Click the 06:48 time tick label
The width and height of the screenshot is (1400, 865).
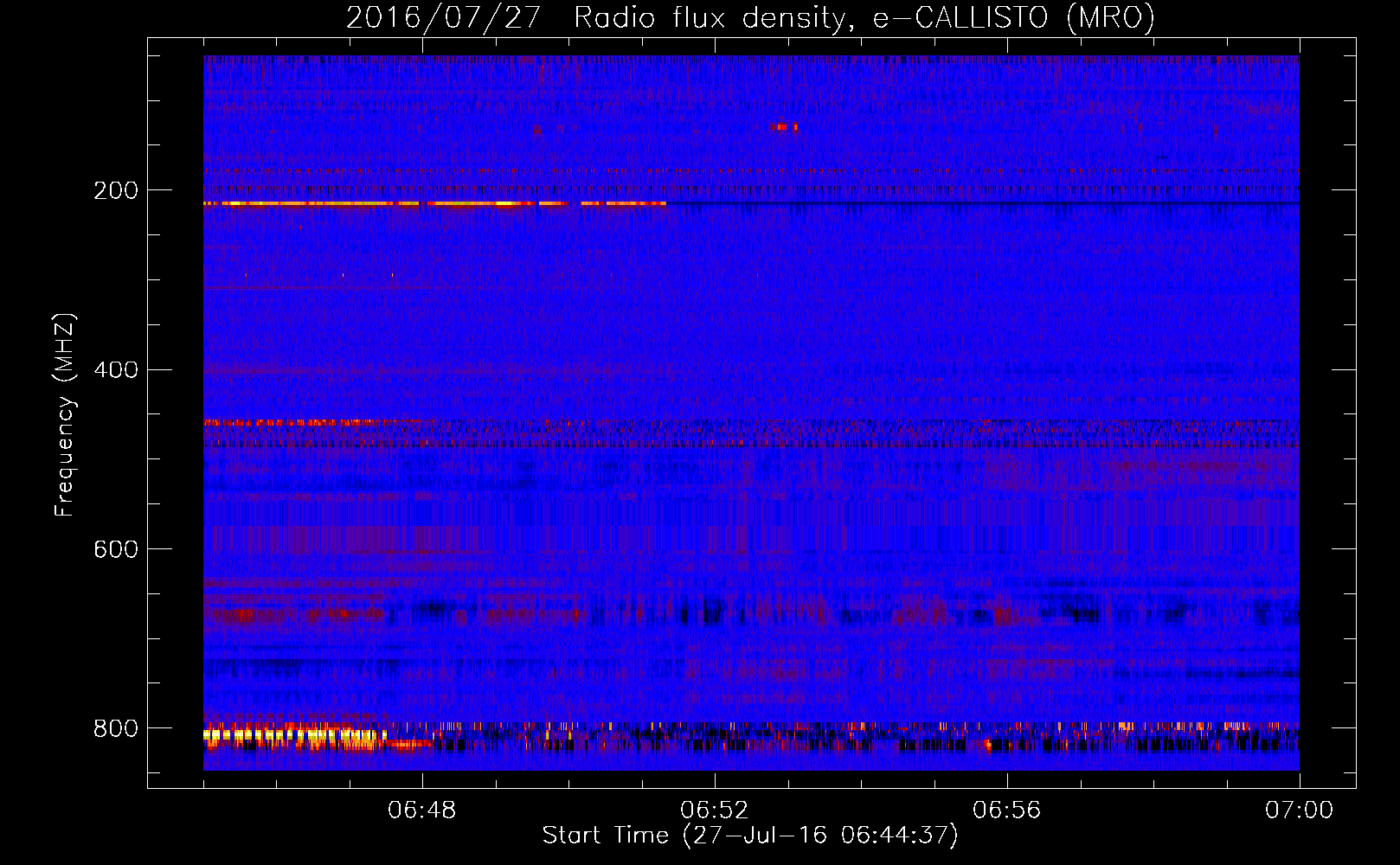(x=422, y=811)
